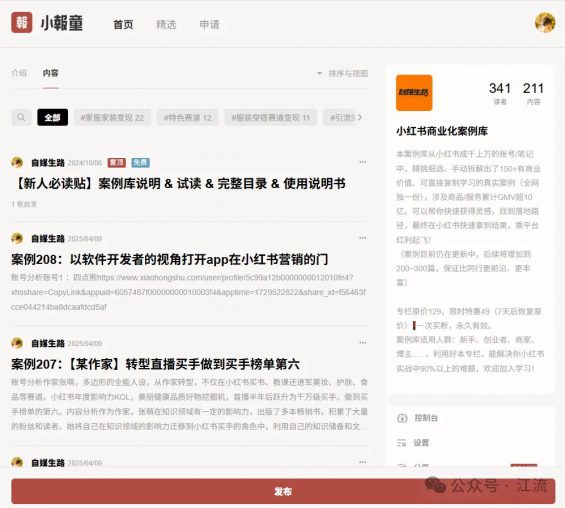Image resolution: width=565 pixels, height=508 pixels.
Task: Select the 内容 tab
Action: (50, 73)
